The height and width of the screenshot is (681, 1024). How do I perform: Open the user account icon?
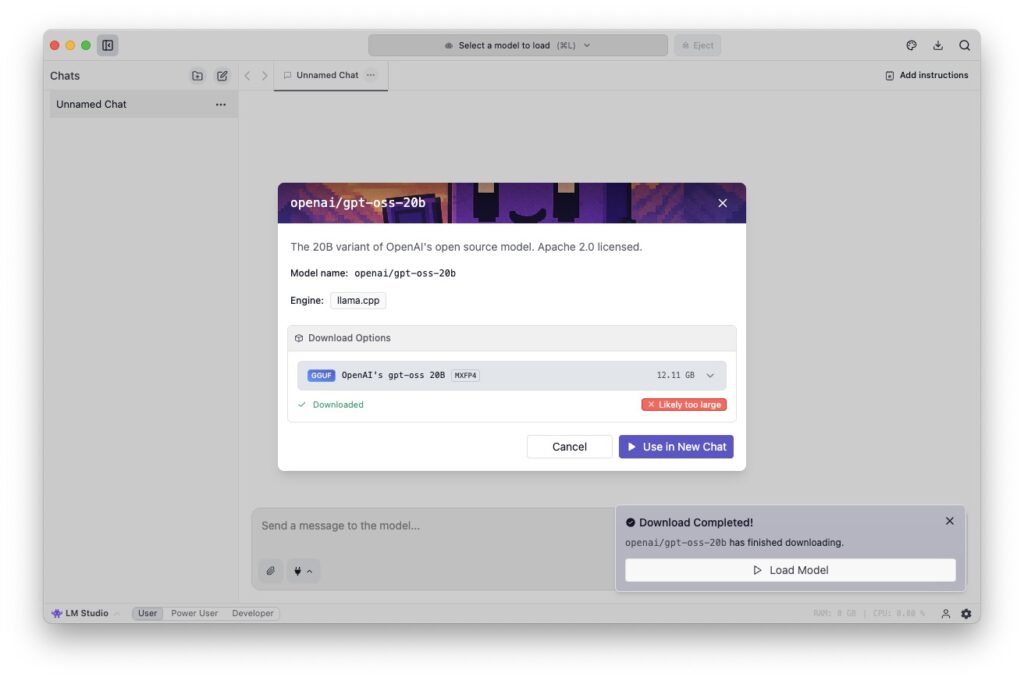(x=945, y=613)
